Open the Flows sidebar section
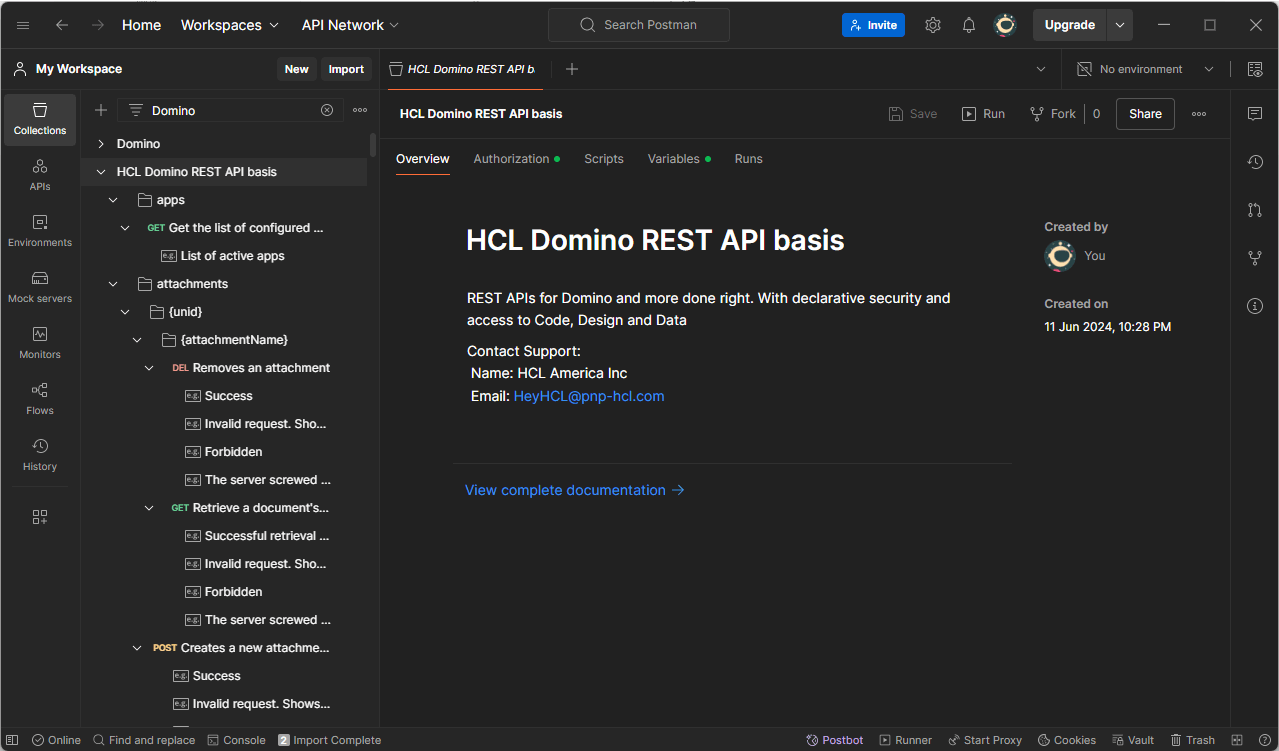 coord(40,399)
